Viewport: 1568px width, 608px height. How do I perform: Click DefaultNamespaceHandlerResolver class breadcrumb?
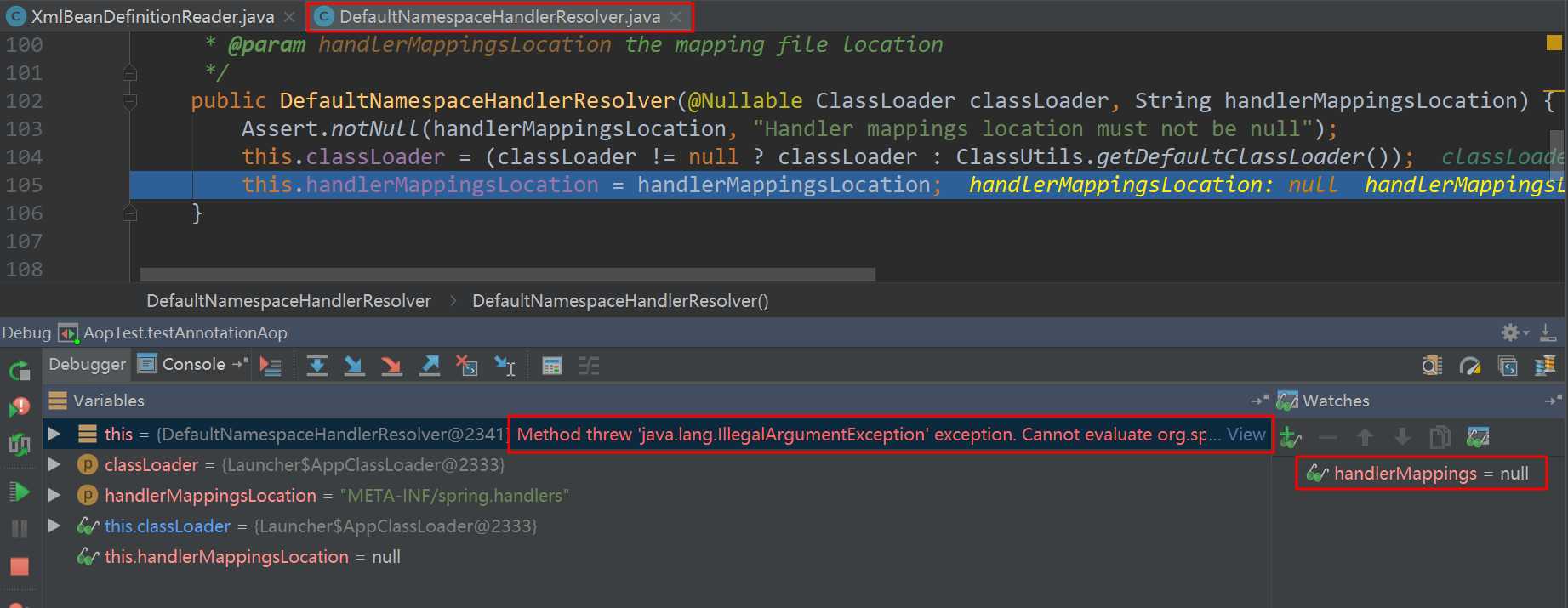pos(288,301)
